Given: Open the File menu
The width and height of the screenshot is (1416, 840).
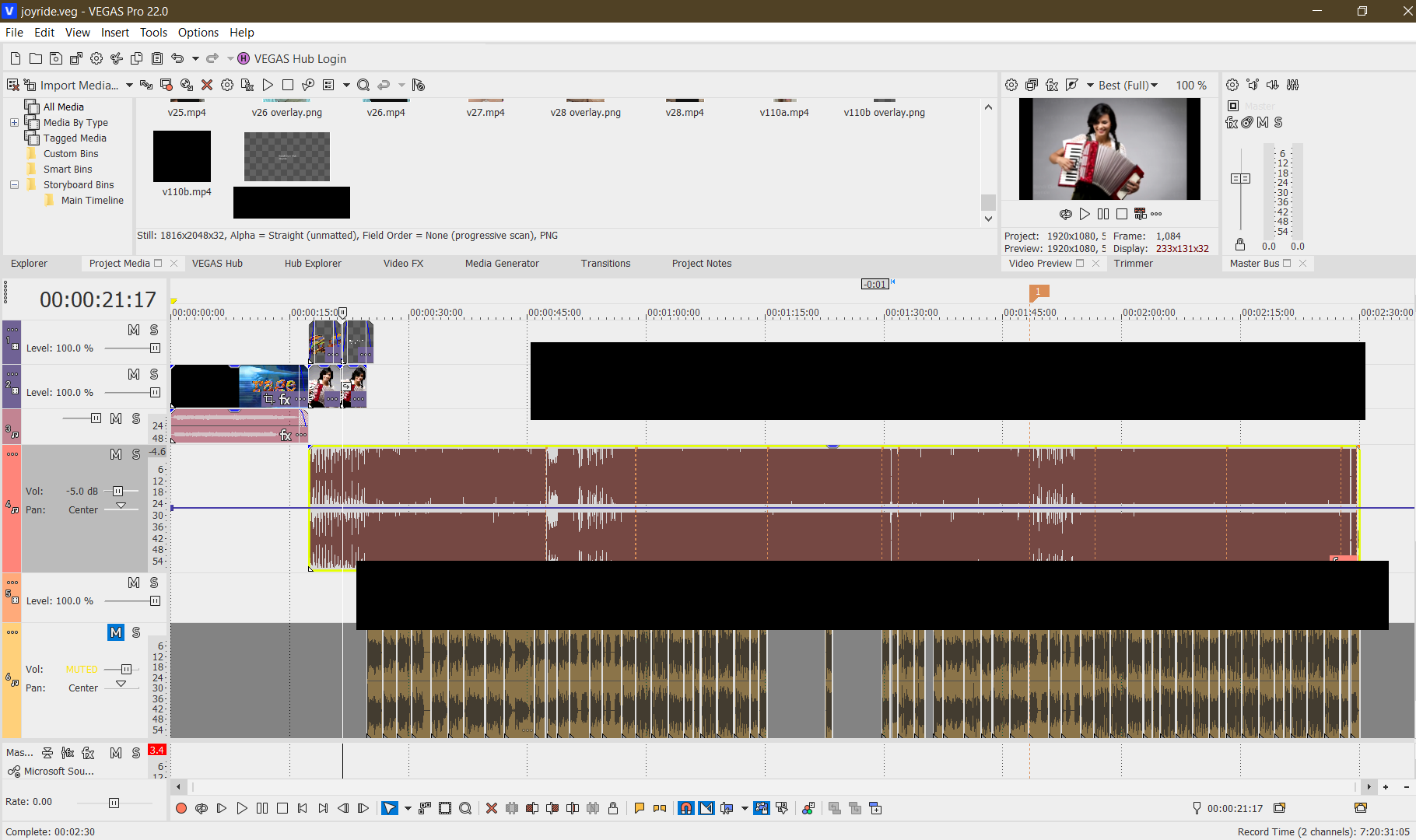Looking at the screenshot, I should coord(14,32).
